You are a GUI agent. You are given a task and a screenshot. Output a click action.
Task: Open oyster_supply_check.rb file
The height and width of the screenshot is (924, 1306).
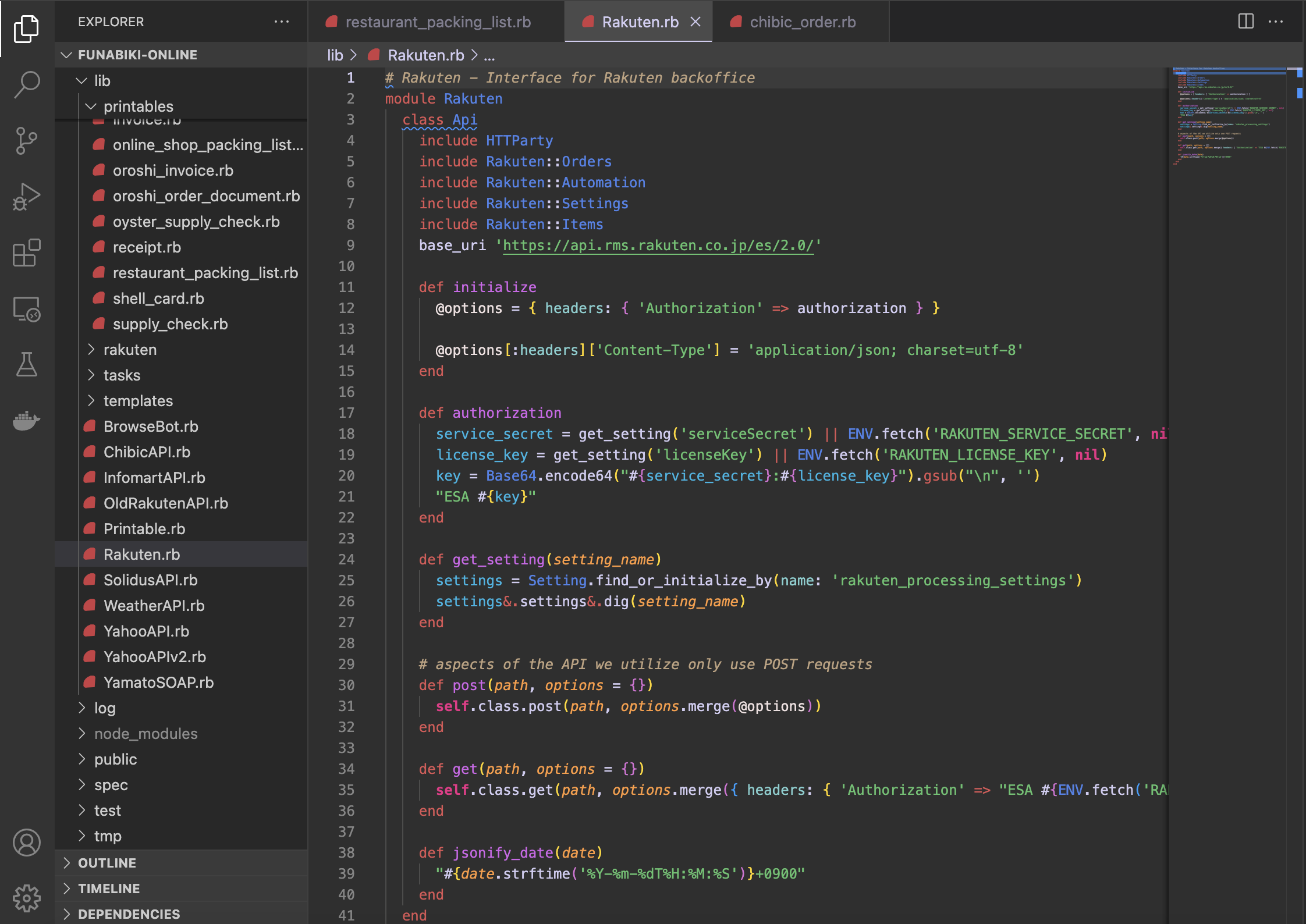[x=181, y=221]
